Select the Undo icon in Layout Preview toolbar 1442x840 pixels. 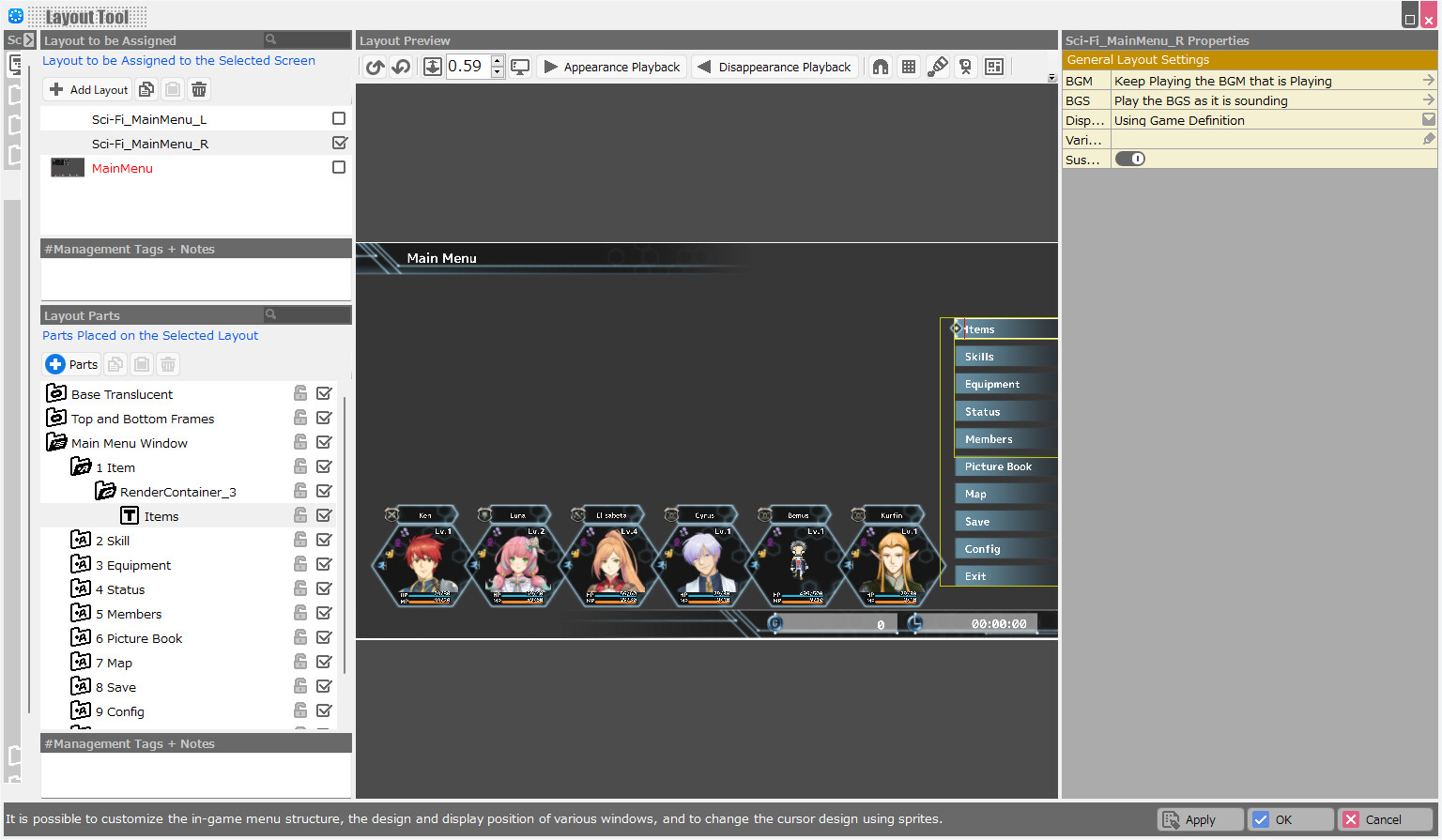[375, 67]
